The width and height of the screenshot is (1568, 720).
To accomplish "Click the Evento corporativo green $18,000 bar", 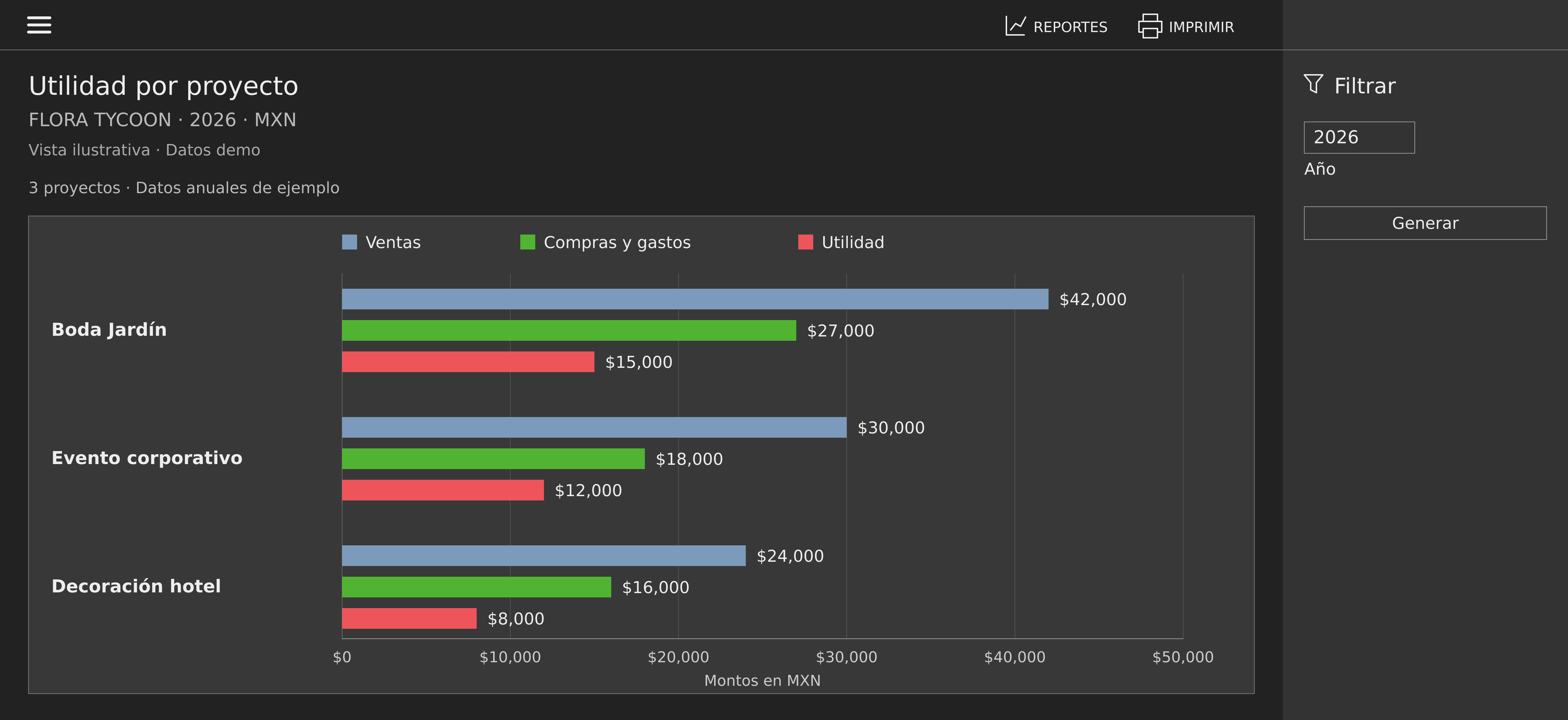I will coord(493,459).
